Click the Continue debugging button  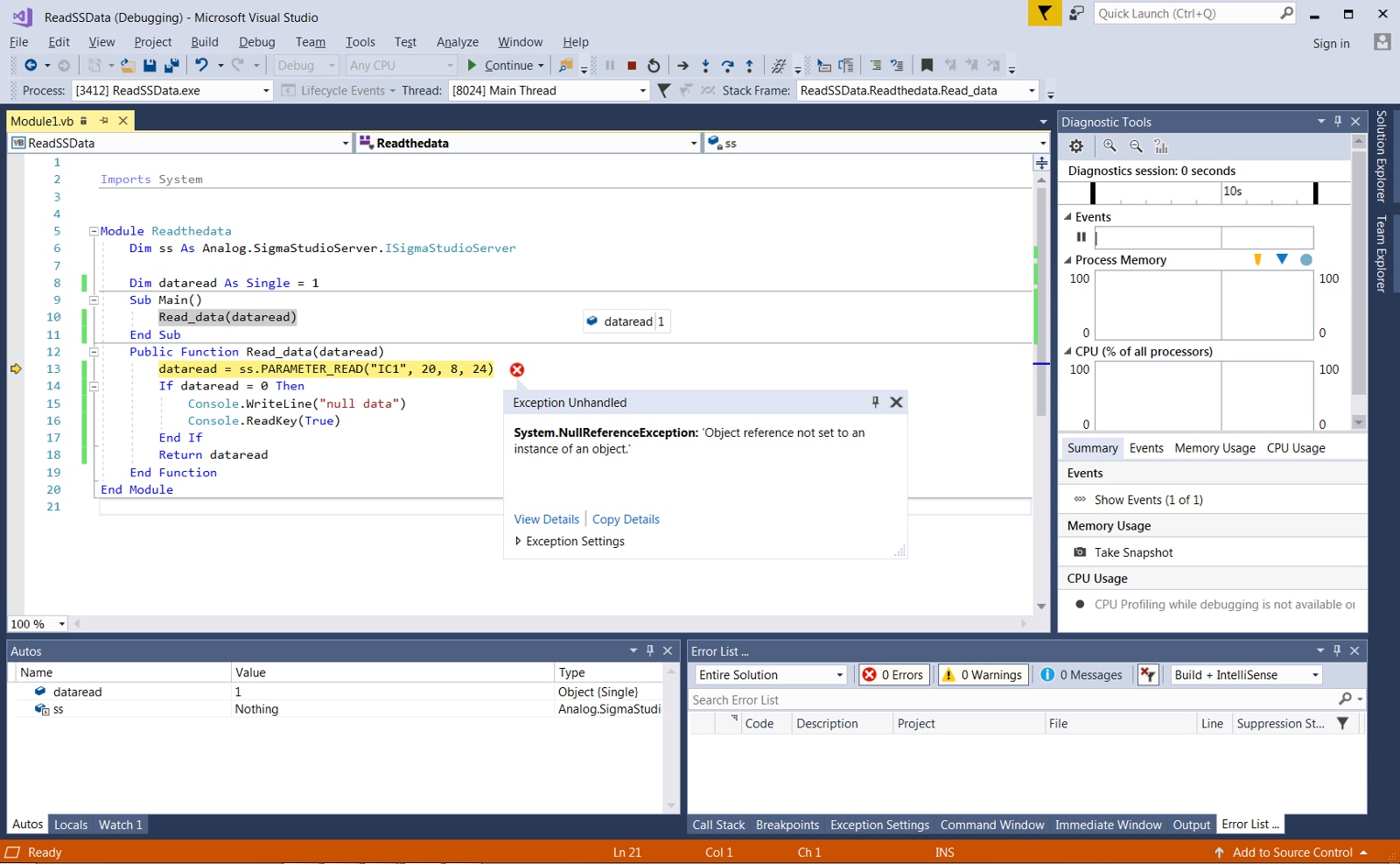[505, 66]
